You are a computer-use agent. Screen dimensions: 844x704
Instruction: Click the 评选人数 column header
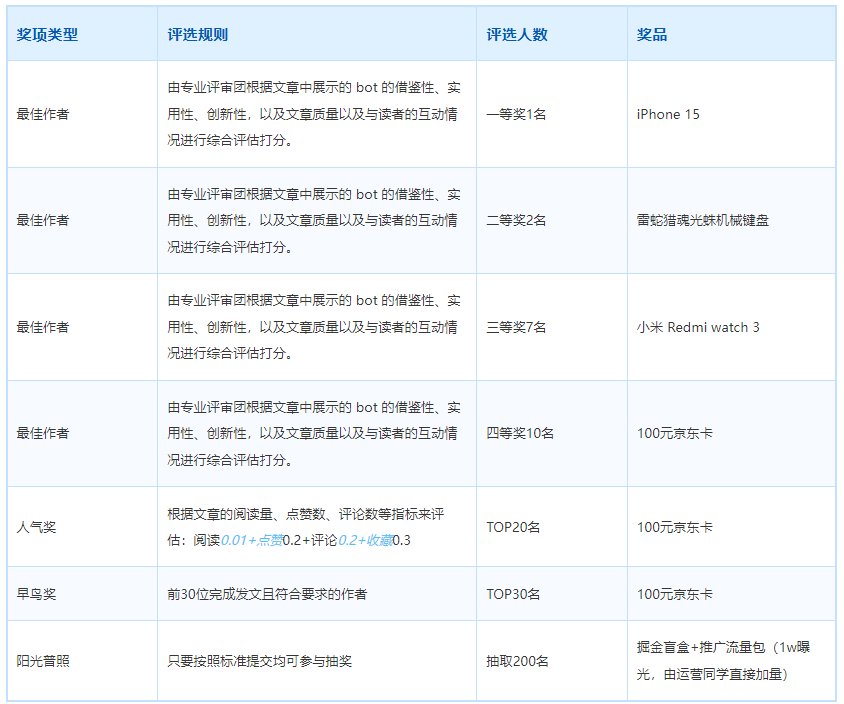[511, 33]
